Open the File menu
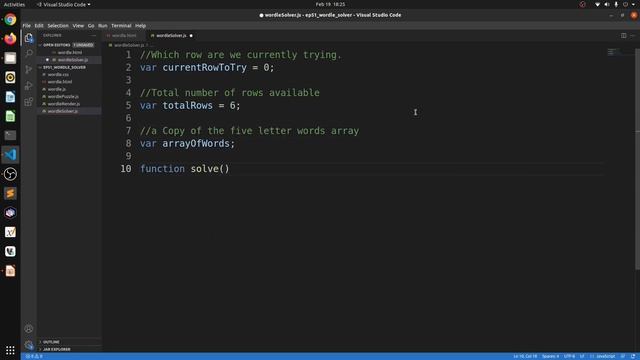Viewport: 640px width, 360px height. coord(27,26)
